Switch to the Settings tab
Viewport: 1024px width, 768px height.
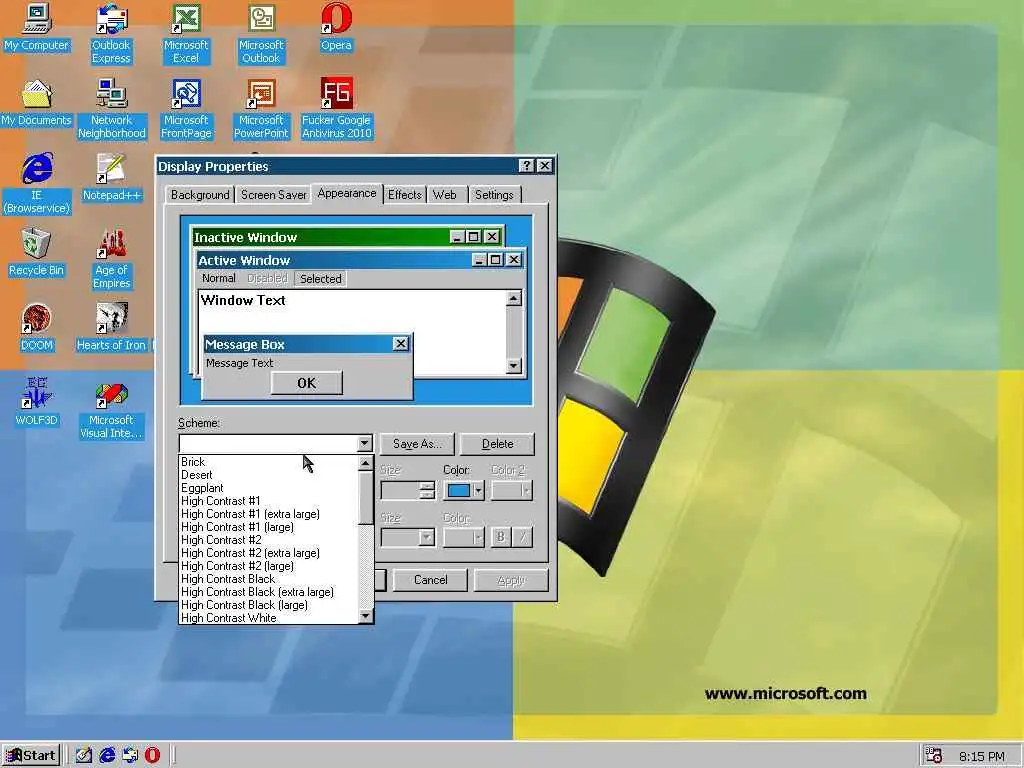tap(494, 195)
